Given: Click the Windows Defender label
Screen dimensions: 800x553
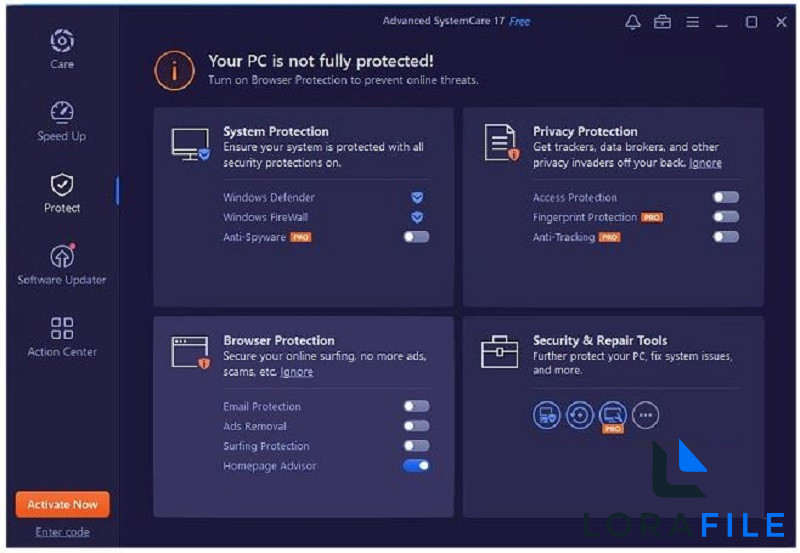Looking at the screenshot, I should (269, 197).
